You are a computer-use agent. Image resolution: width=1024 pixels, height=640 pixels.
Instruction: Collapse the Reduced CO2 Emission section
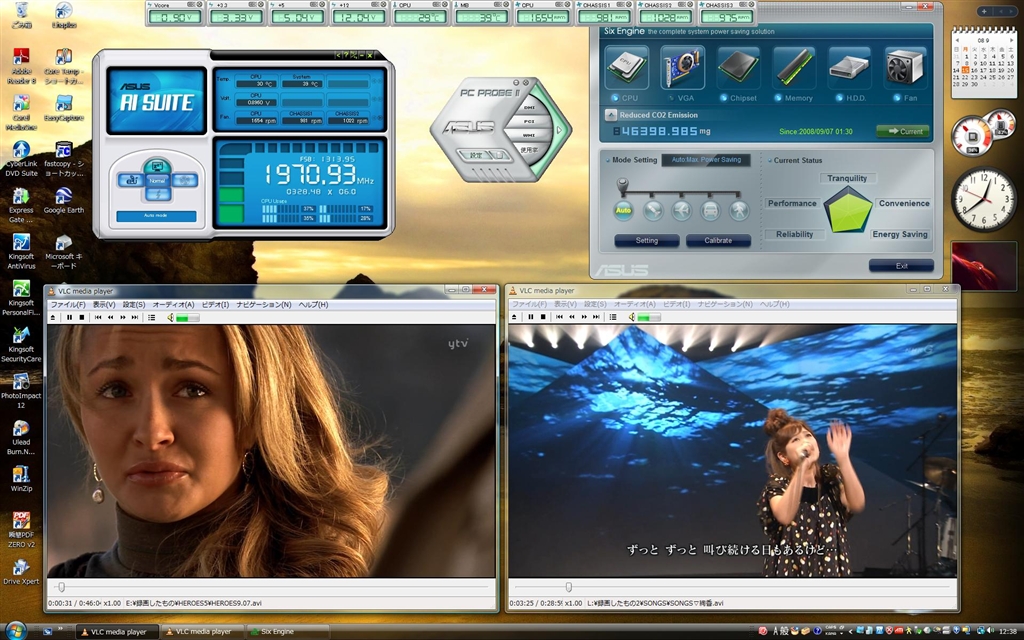click(x=611, y=115)
